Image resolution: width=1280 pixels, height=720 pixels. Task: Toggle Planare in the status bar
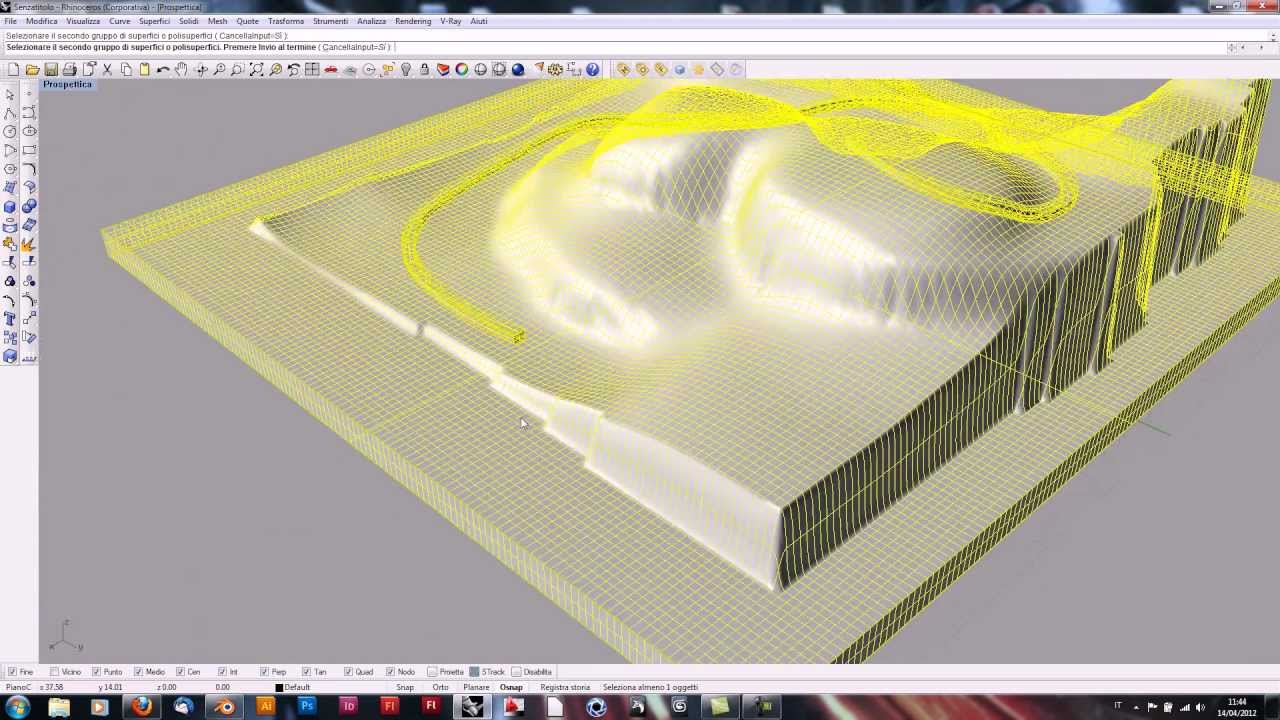[x=476, y=687]
